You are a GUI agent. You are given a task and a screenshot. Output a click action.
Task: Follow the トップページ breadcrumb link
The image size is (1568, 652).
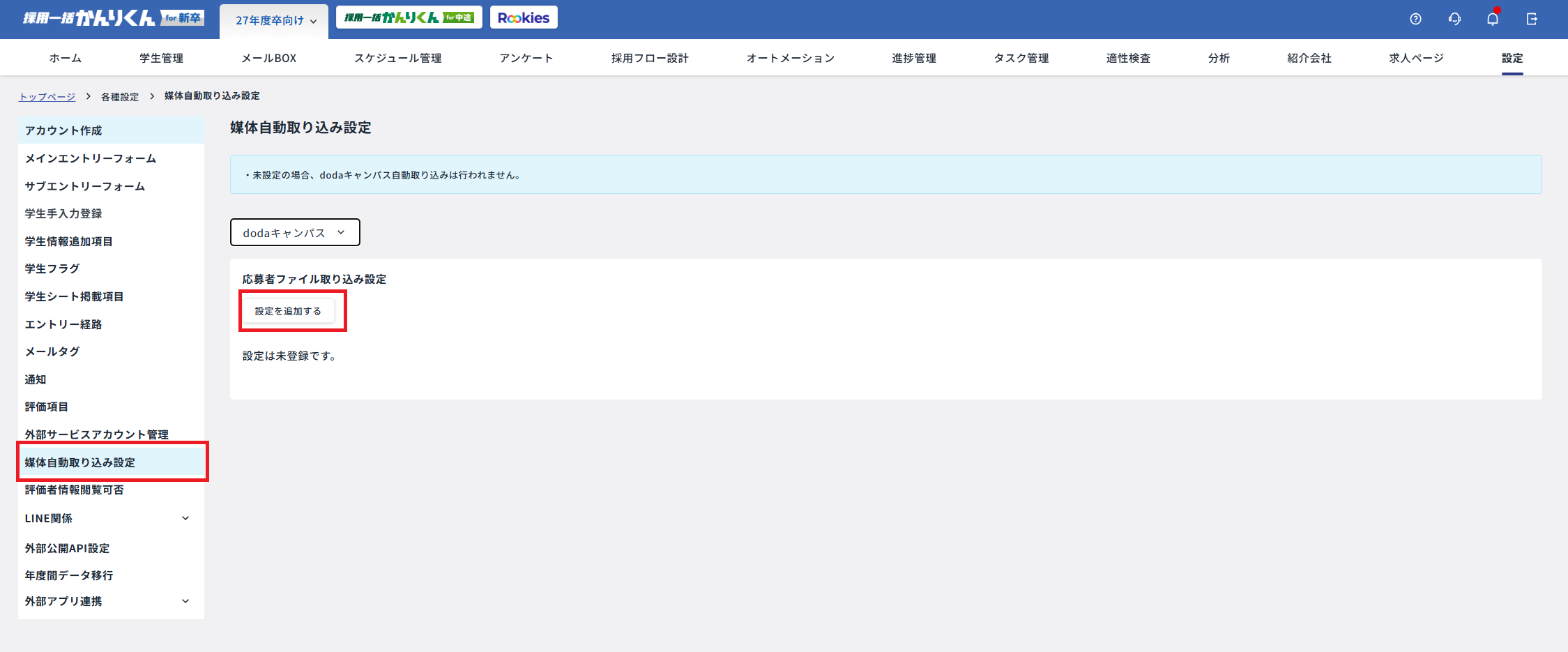[47, 96]
